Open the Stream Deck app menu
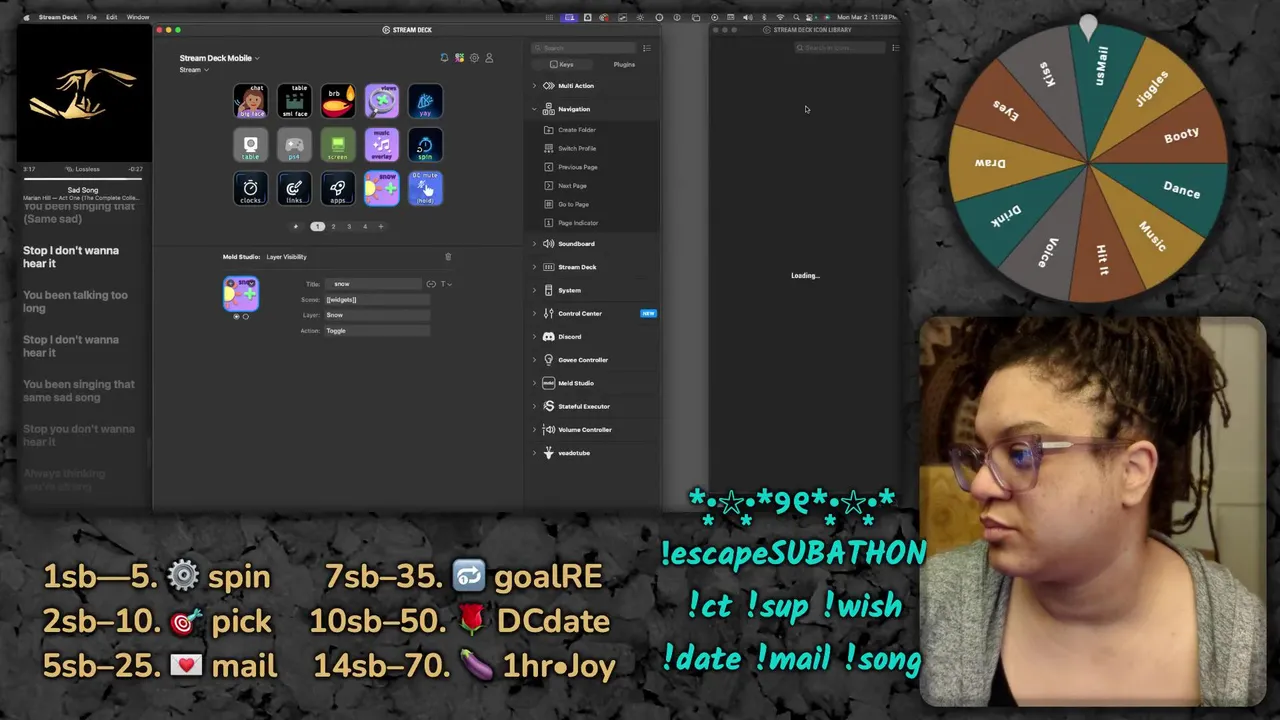Viewport: 1280px width, 720px height. (x=58, y=17)
